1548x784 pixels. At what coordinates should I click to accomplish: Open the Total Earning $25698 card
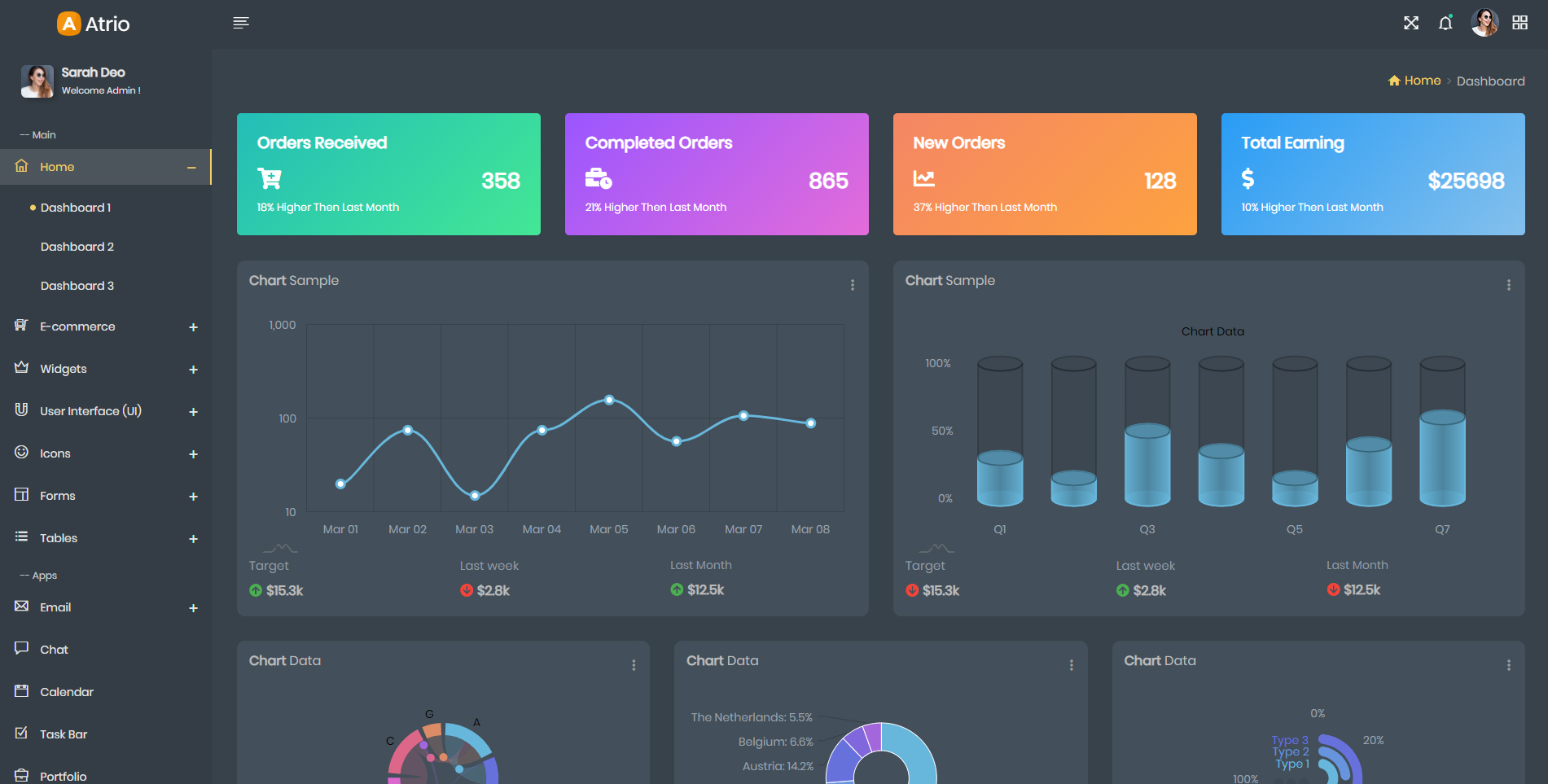1373,174
